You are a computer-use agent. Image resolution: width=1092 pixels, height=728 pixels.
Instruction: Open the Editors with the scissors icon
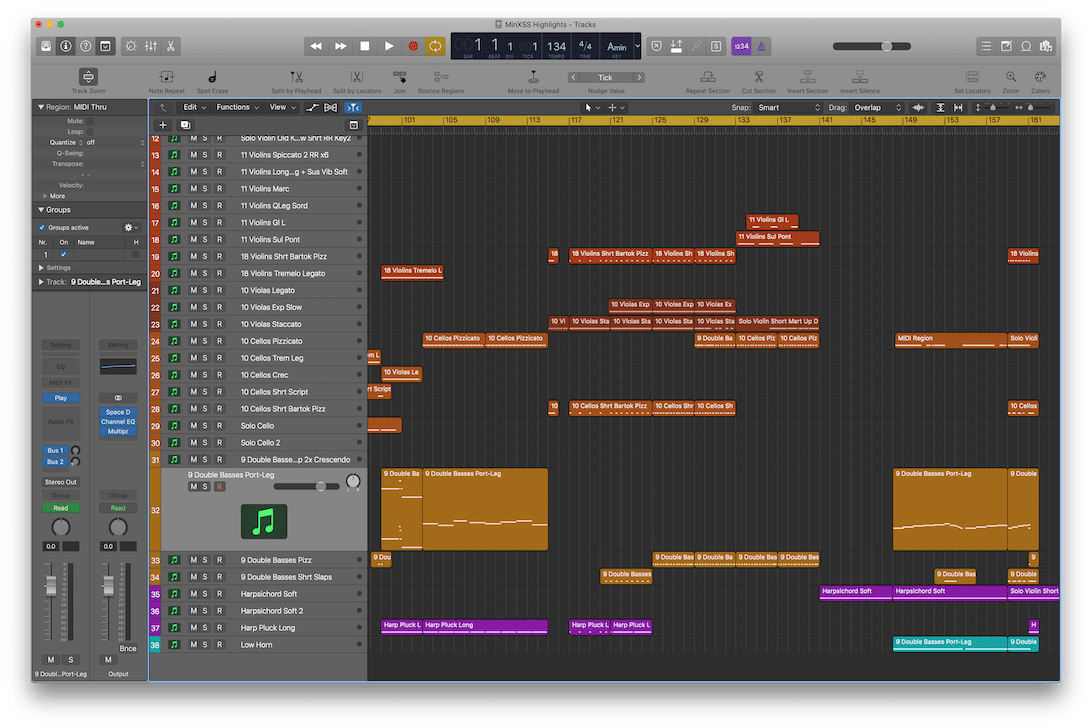coord(171,46)
